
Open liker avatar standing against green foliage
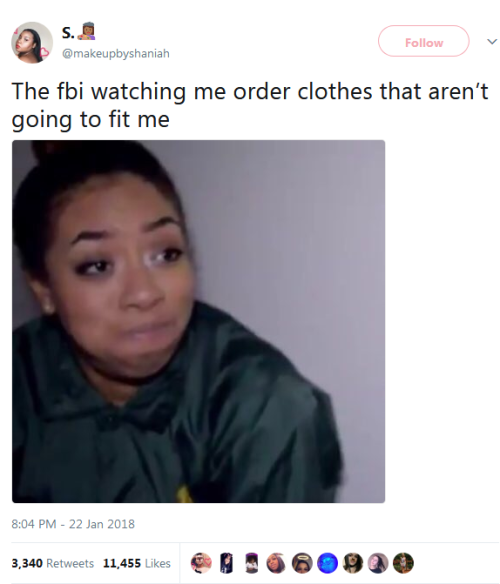[404, 562]
